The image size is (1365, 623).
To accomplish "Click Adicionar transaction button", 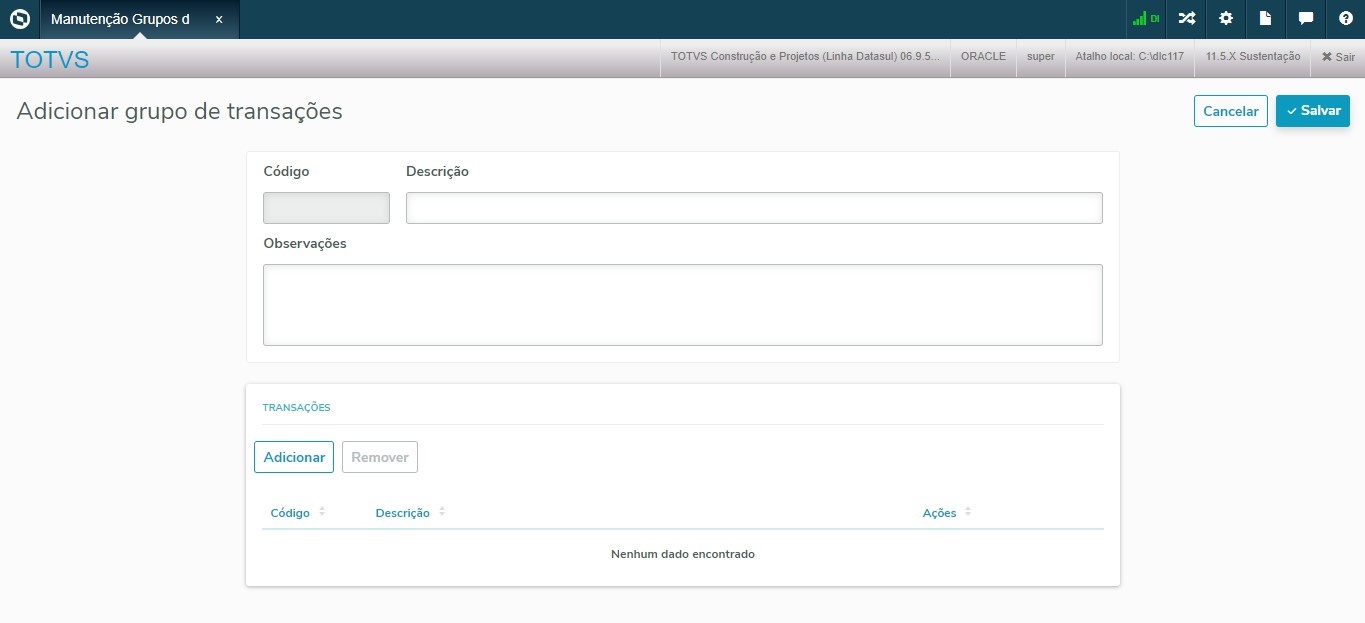I will coord(294,457).
